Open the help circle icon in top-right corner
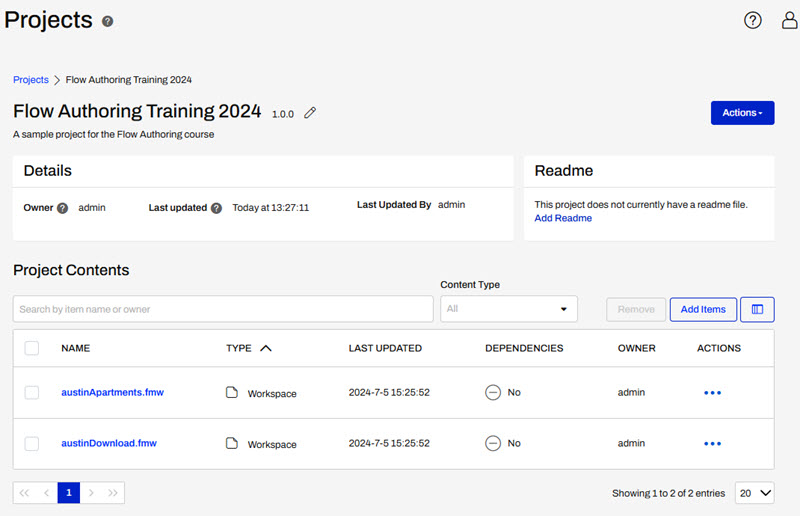 click(x=753, y=20)
